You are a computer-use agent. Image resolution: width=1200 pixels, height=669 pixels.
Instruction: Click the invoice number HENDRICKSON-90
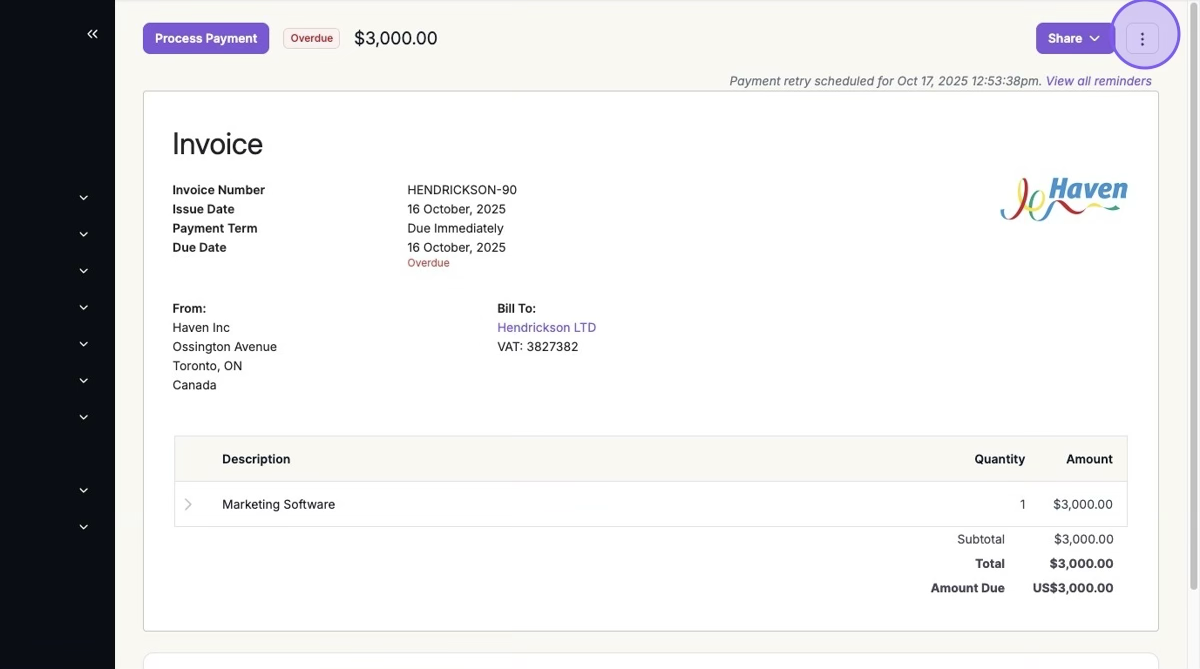462,190
